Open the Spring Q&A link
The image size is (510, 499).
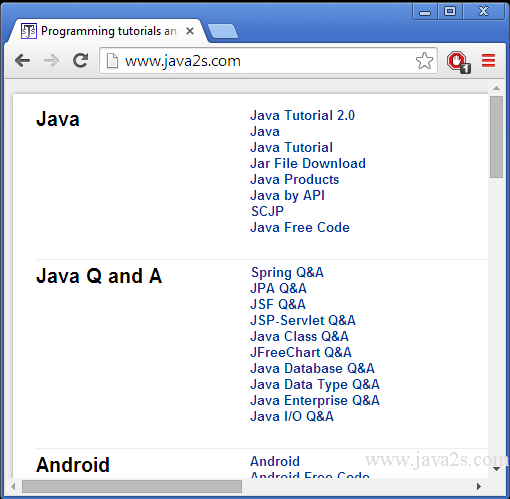click(287, 272)
